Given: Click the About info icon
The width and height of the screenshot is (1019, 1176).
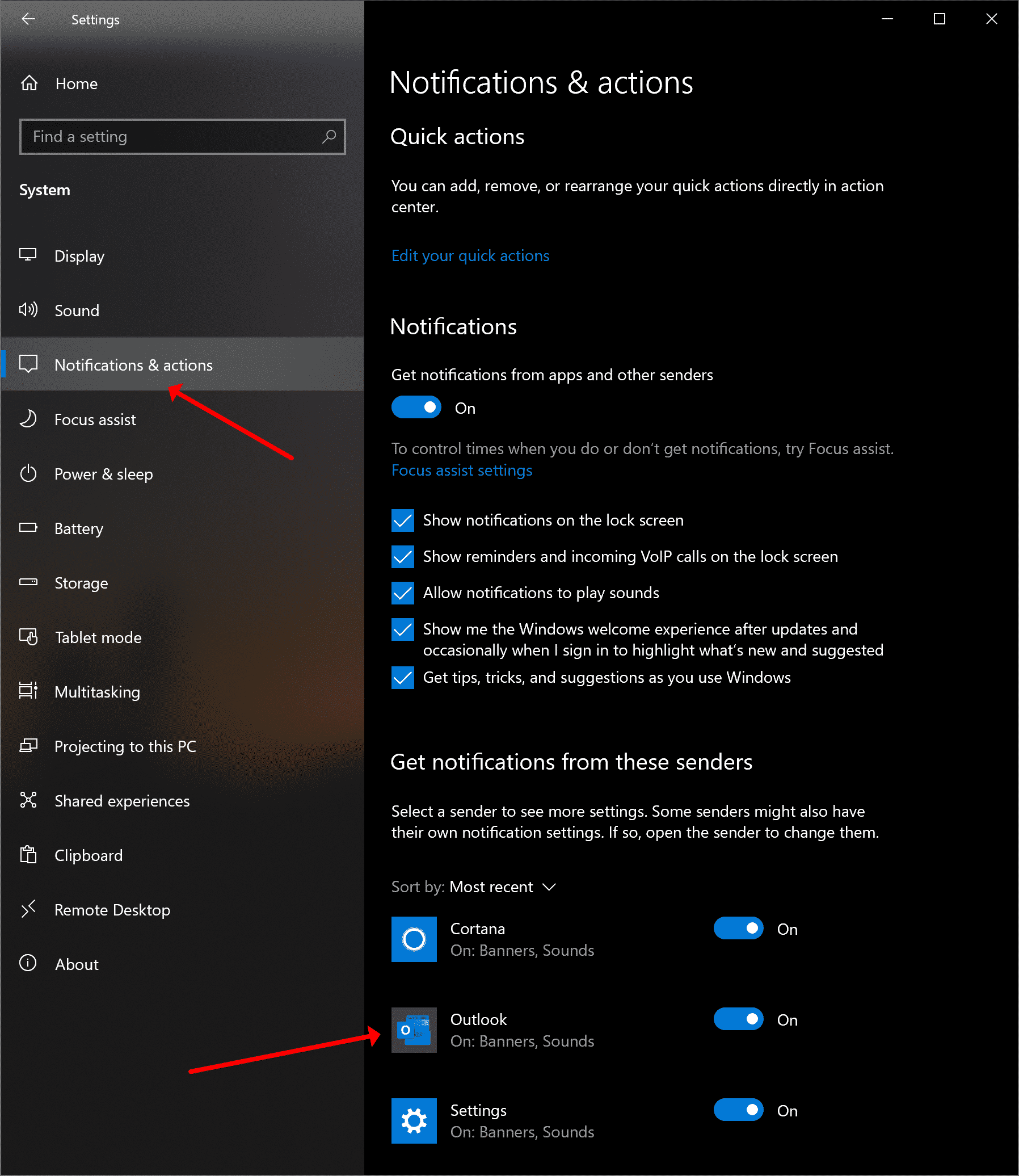Looking at the screenshot, I should pyautogui.click(x=28, y=963).
